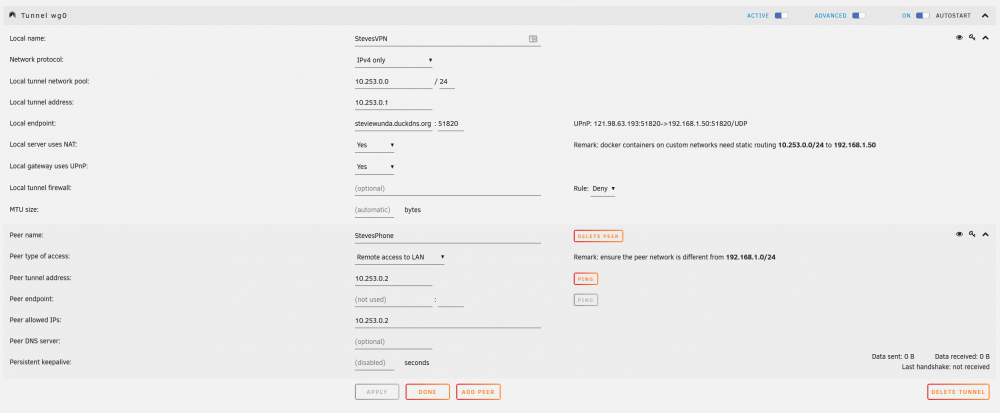Click the Local tunnel firewall optional field
The width and height of the screenshot is (1000, 413).
(448, 189)
